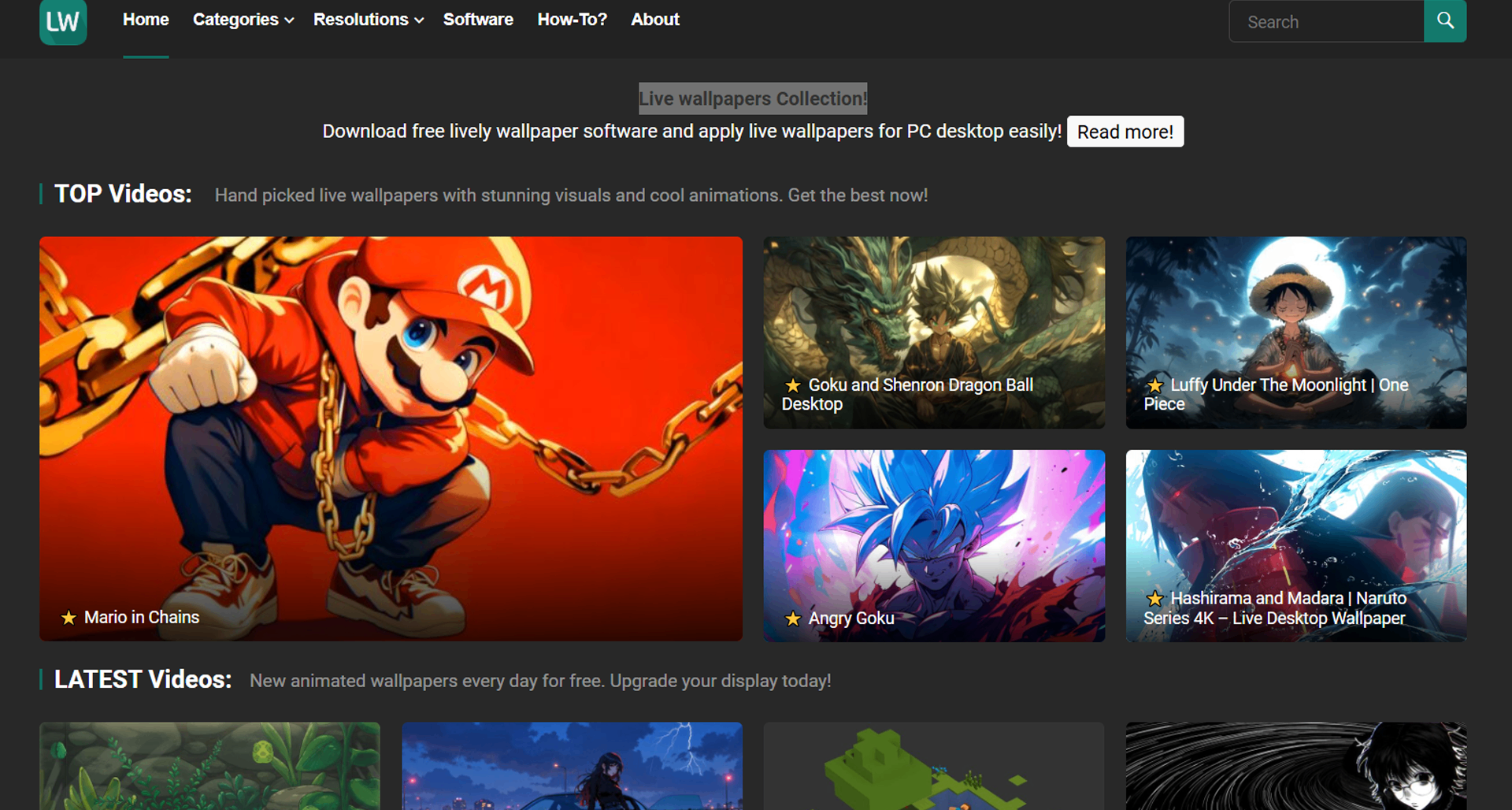Click the star icon beside Mario in Chains
Image resolution: width=1512 pixels, height=810 pixels.
point(69,618)
